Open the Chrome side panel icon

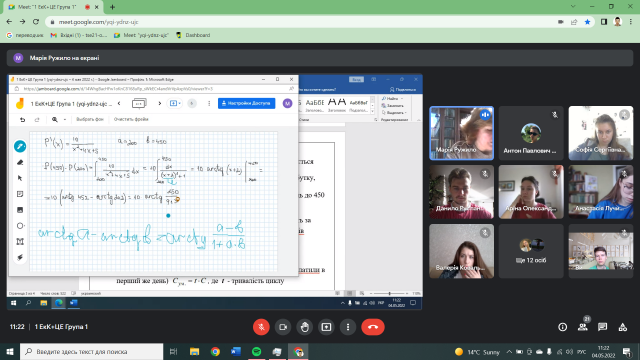click(604, 22)
